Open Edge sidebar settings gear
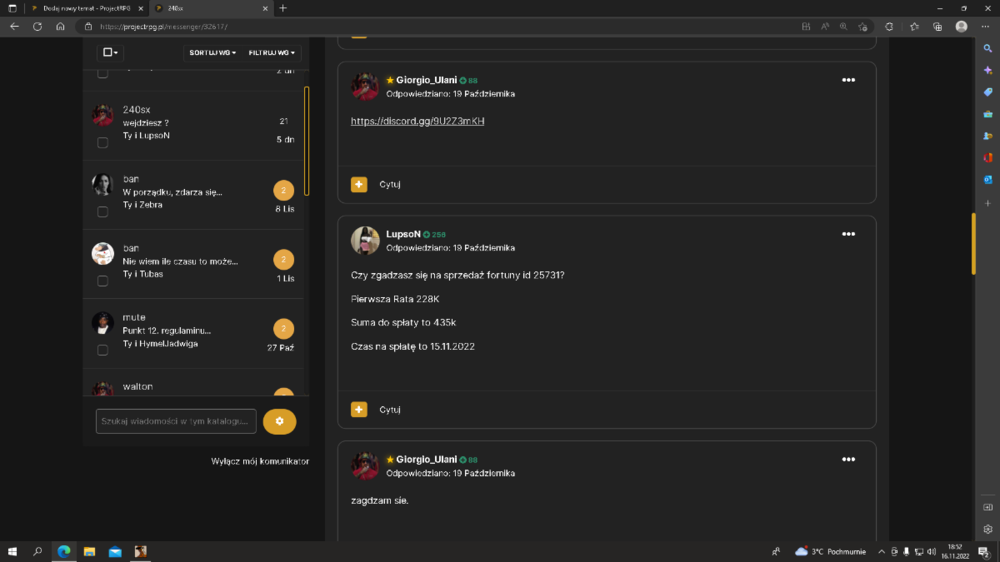 click(988, 529)
